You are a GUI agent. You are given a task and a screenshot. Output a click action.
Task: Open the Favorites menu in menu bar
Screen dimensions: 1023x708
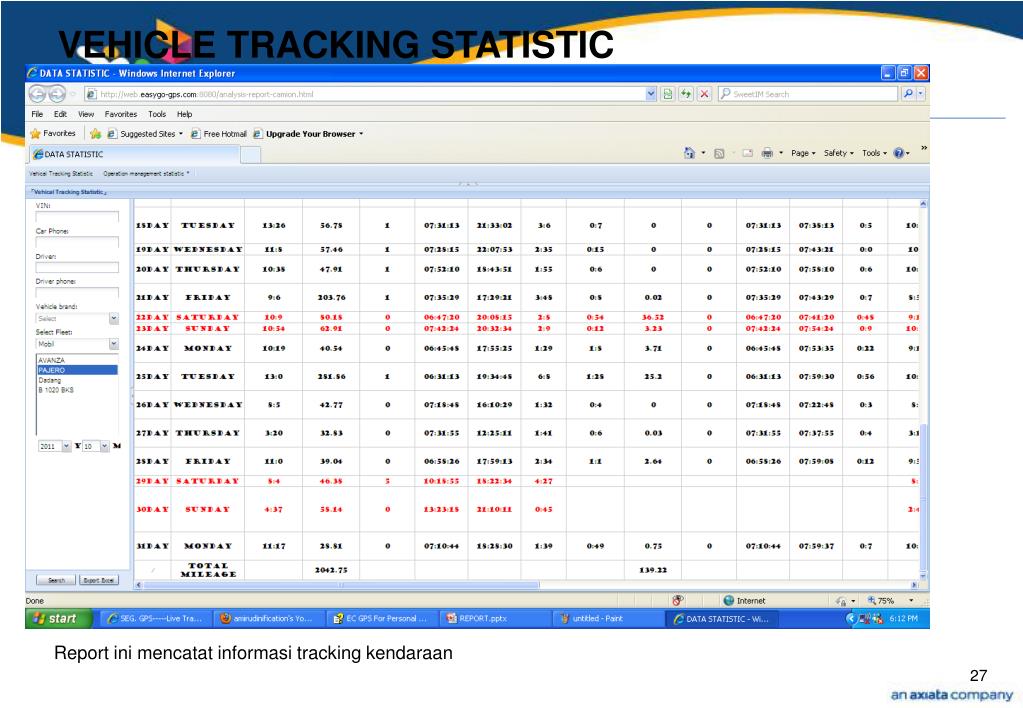pyautogui.click(x=121, y=114)
